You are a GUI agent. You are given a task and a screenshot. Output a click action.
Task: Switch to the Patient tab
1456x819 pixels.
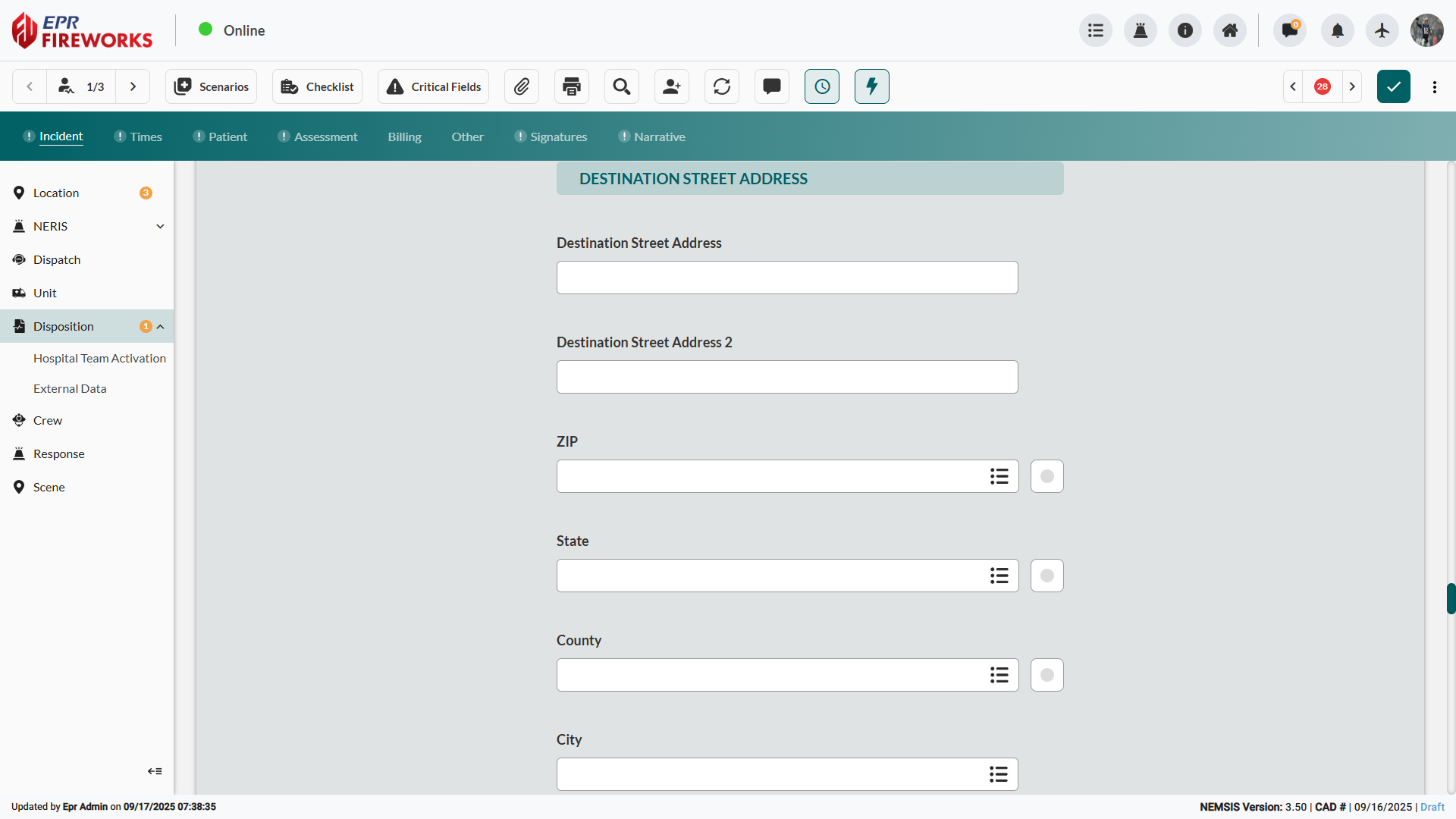click(x=227, y=136)
